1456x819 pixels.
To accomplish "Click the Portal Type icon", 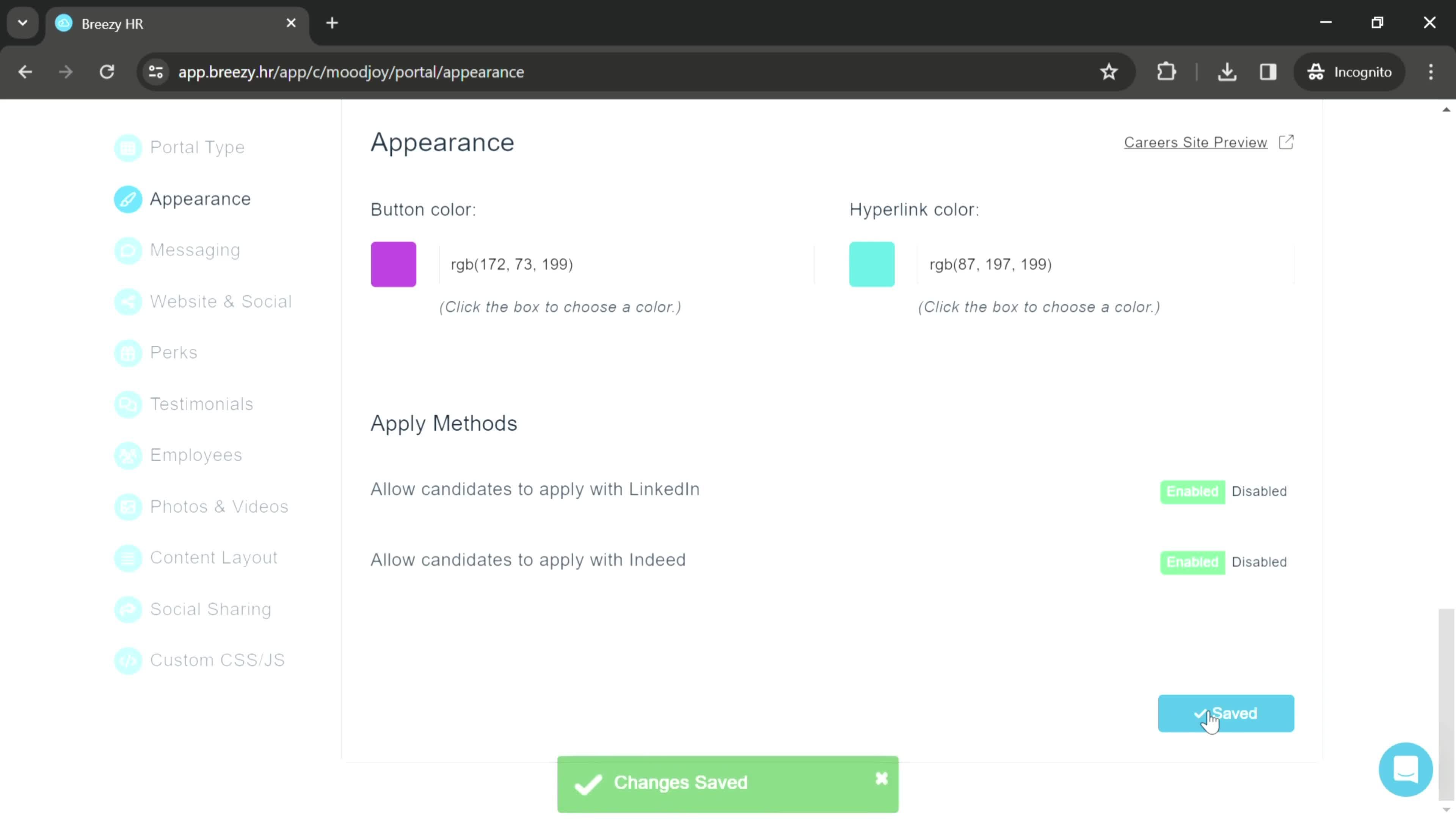I will pyautogui.click(x=128, y=148).
